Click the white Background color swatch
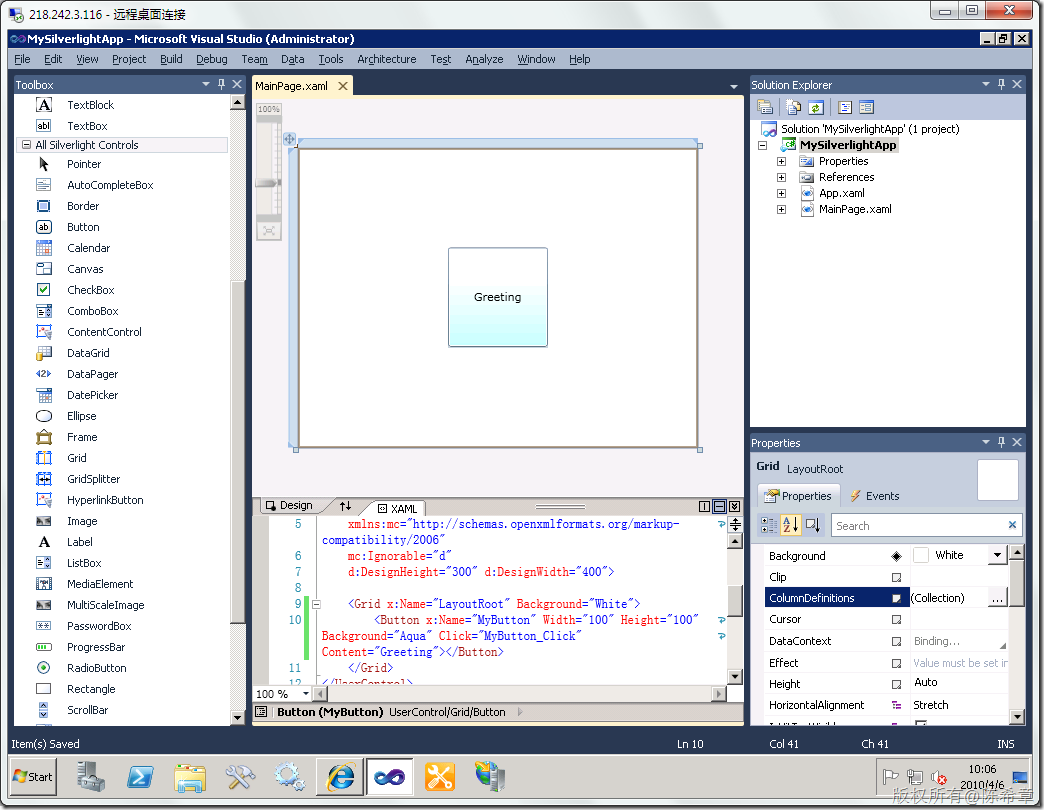Screen dimensions: 1044x810 [921, 555]
